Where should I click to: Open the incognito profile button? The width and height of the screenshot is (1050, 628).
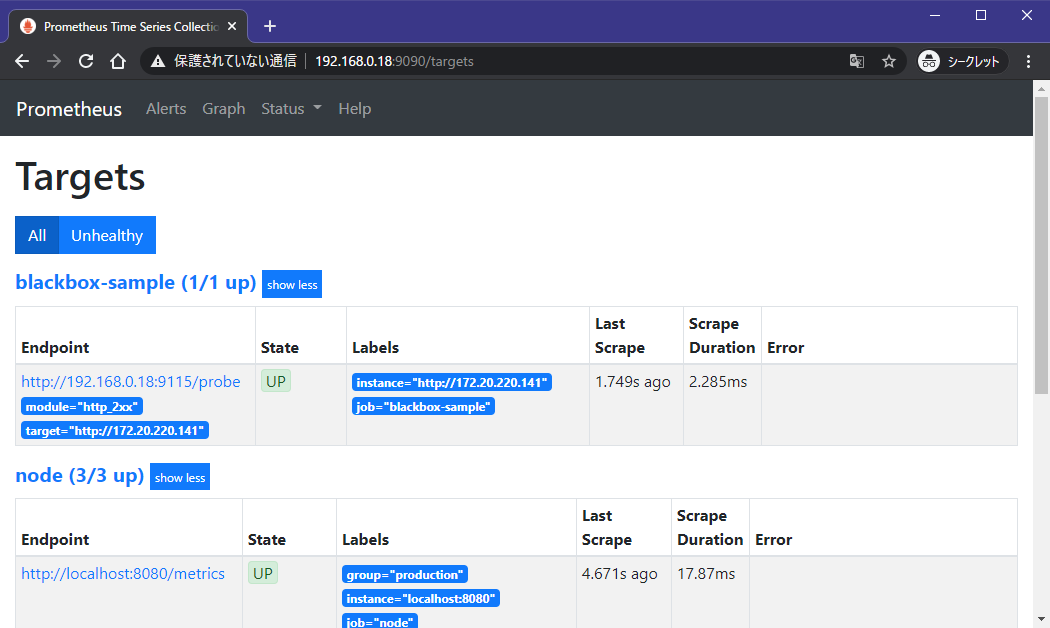(x=960, y=62)
